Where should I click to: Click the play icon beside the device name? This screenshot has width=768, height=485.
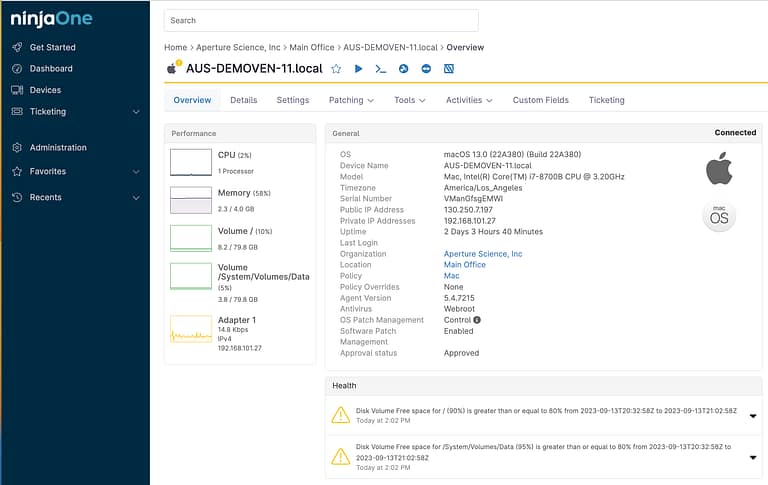pos(358,69)
